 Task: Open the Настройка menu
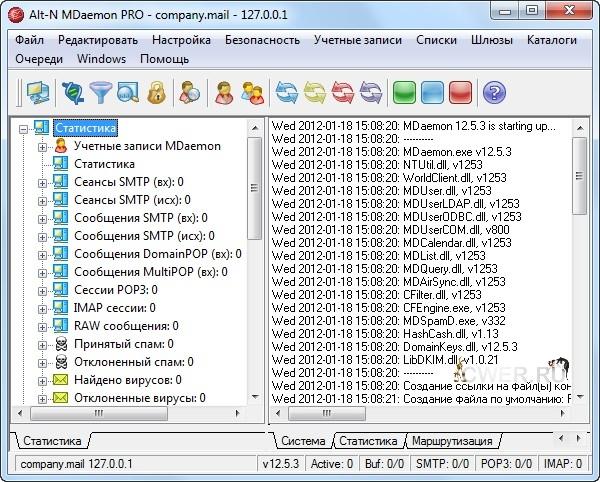coord(181,40)
